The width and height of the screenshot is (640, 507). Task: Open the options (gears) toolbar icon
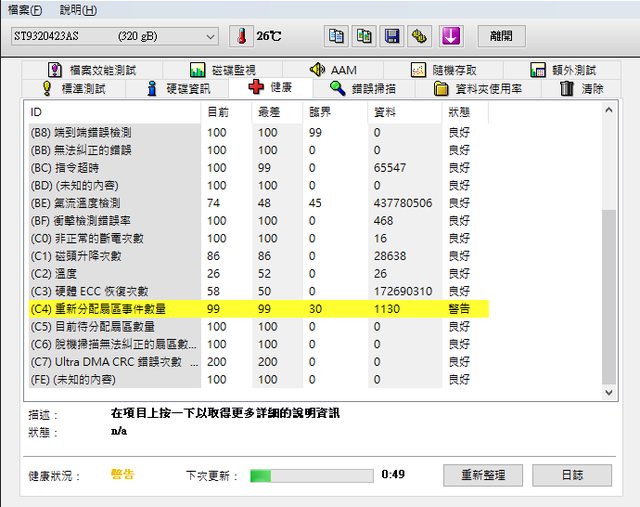point(421,36)
